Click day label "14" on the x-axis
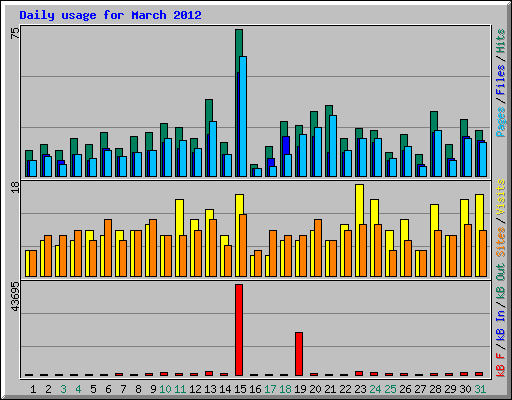 (x=225, y=389)
